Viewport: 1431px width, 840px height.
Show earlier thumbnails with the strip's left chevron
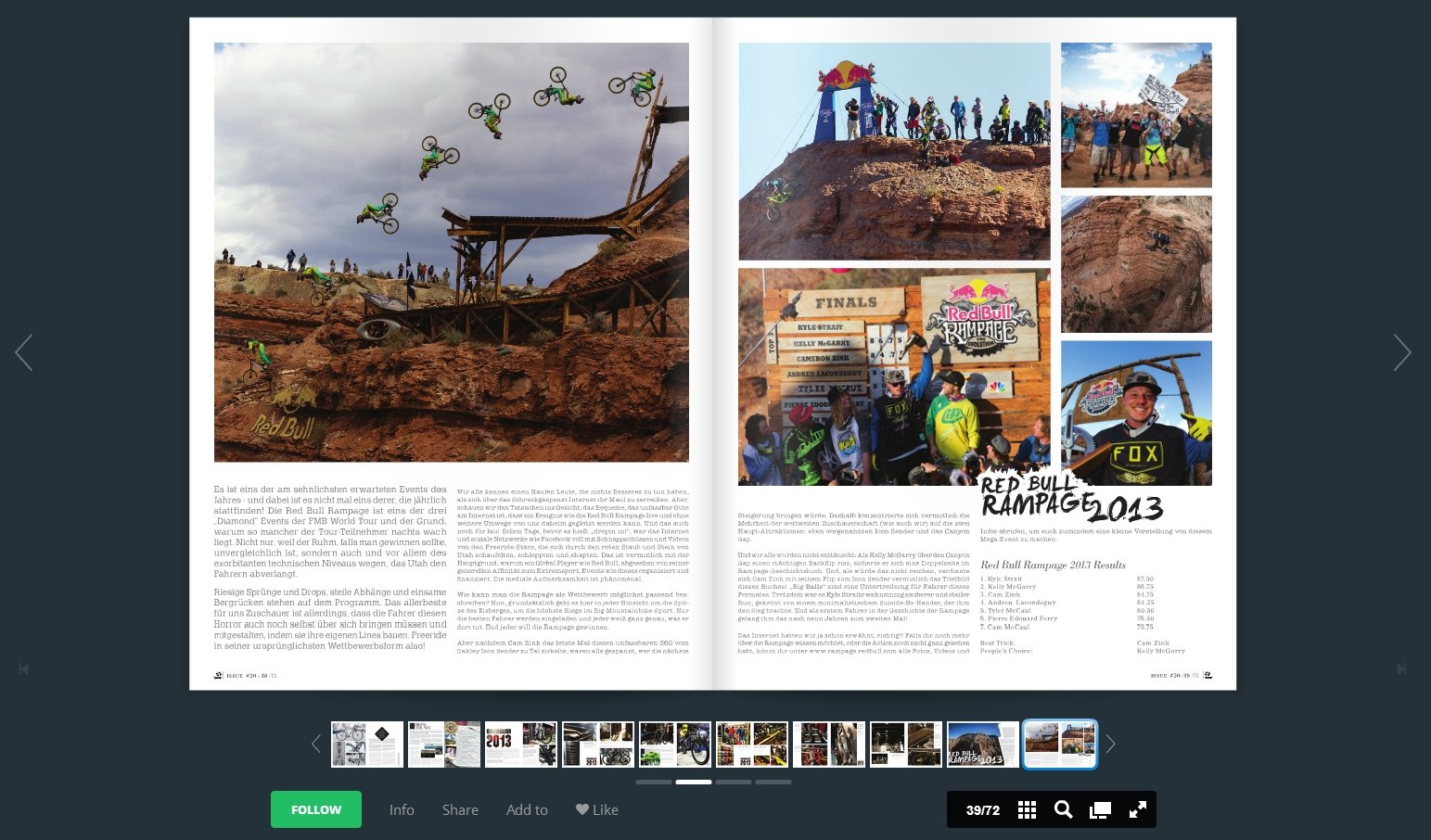(316, 744)
